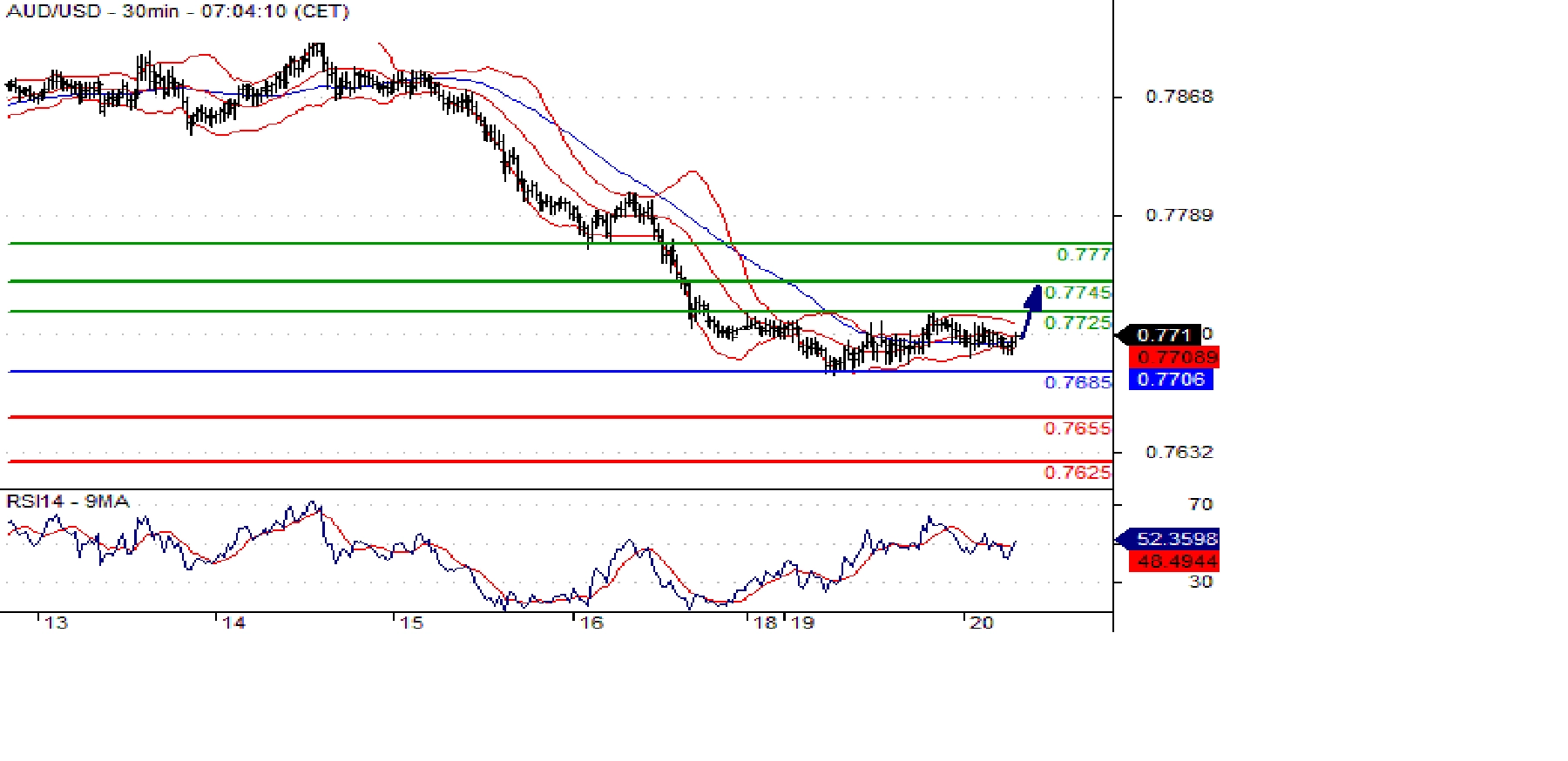The width and height of the screenshot is (1568, 761).
Task: Click the black 0.771 current price tag
Action: (1164, 334)
